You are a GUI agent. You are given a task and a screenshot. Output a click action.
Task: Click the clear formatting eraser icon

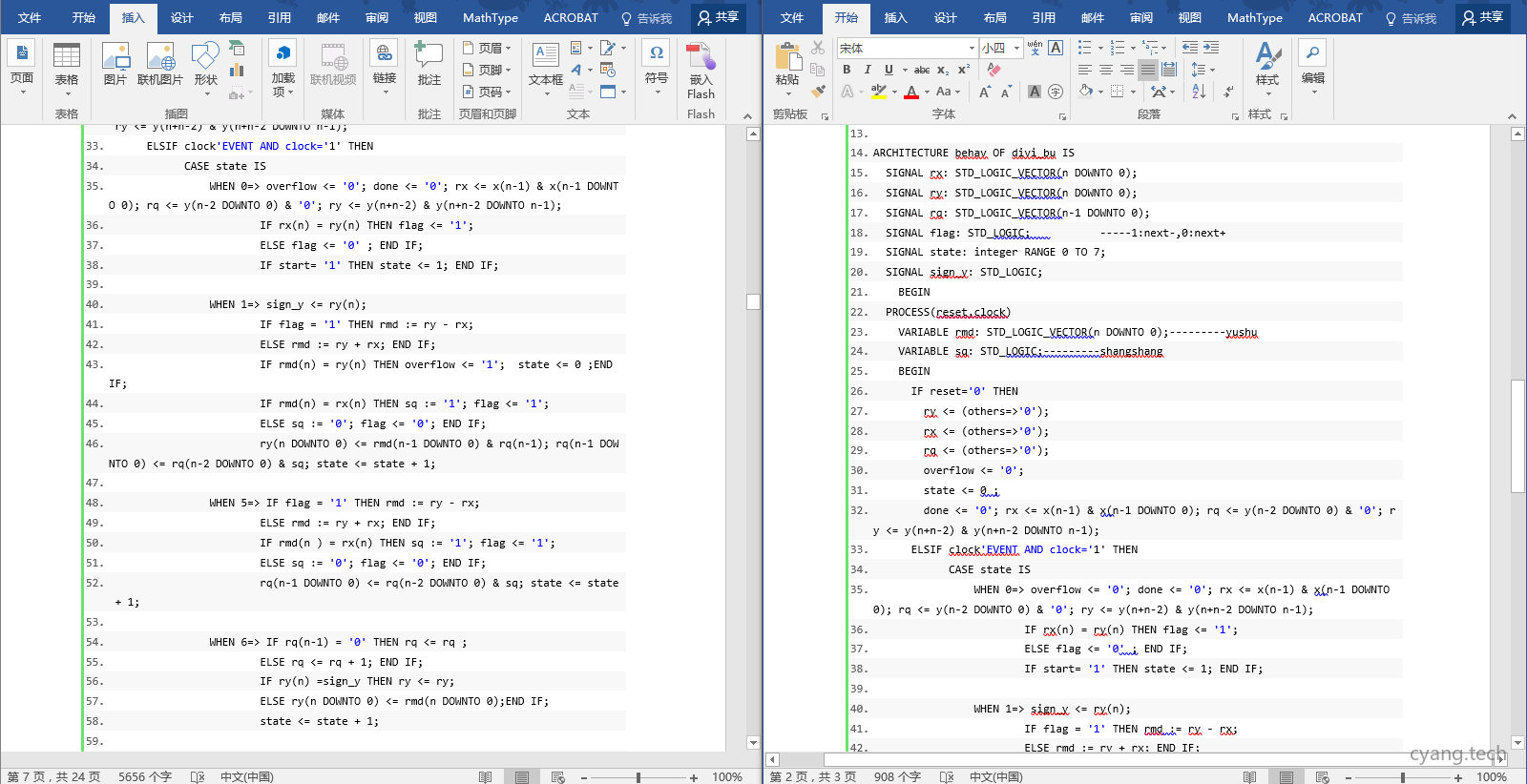pyautogui.click(x=994, y=70)
